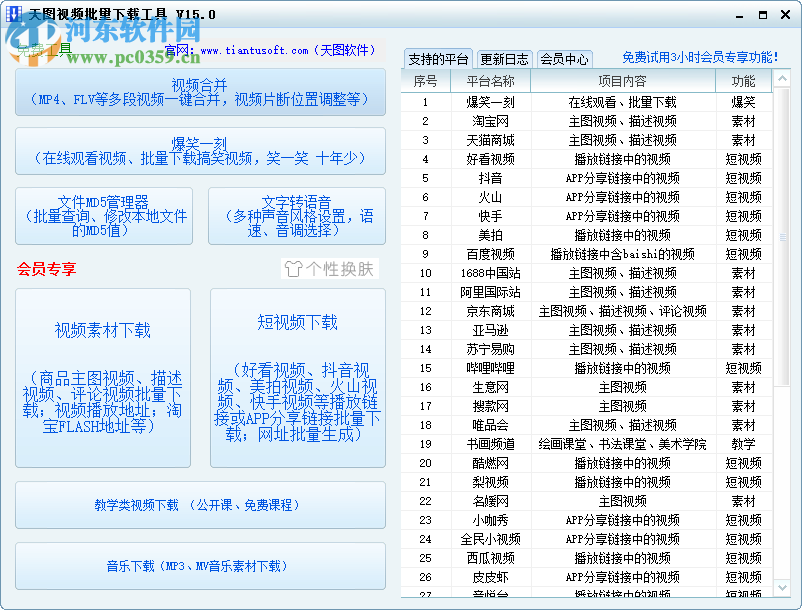This screenshot has height=610, width=802.
Task: Select the 火山 platform row
Action: click(587, 197)
